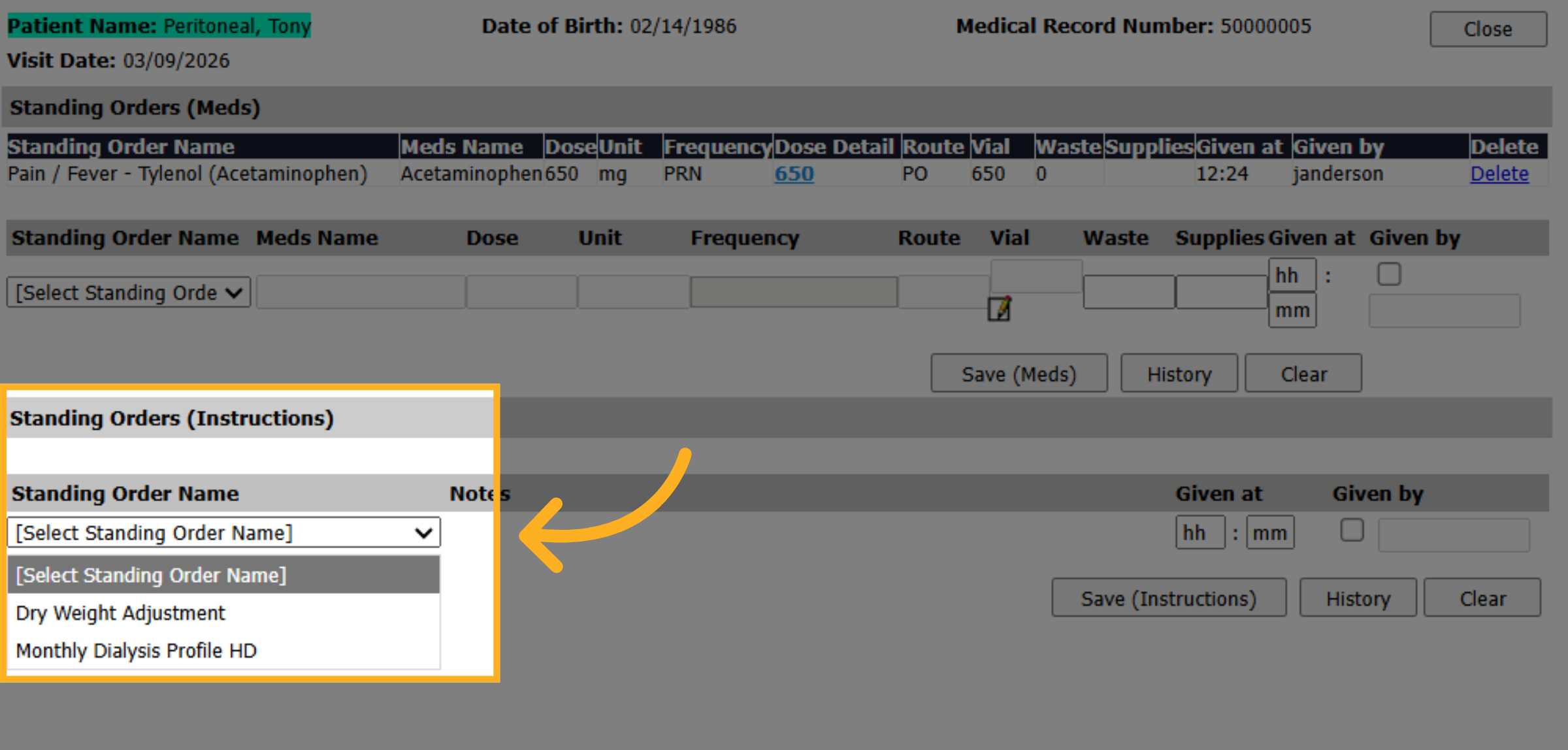Clear the standing meds order form

(1303, 374)
